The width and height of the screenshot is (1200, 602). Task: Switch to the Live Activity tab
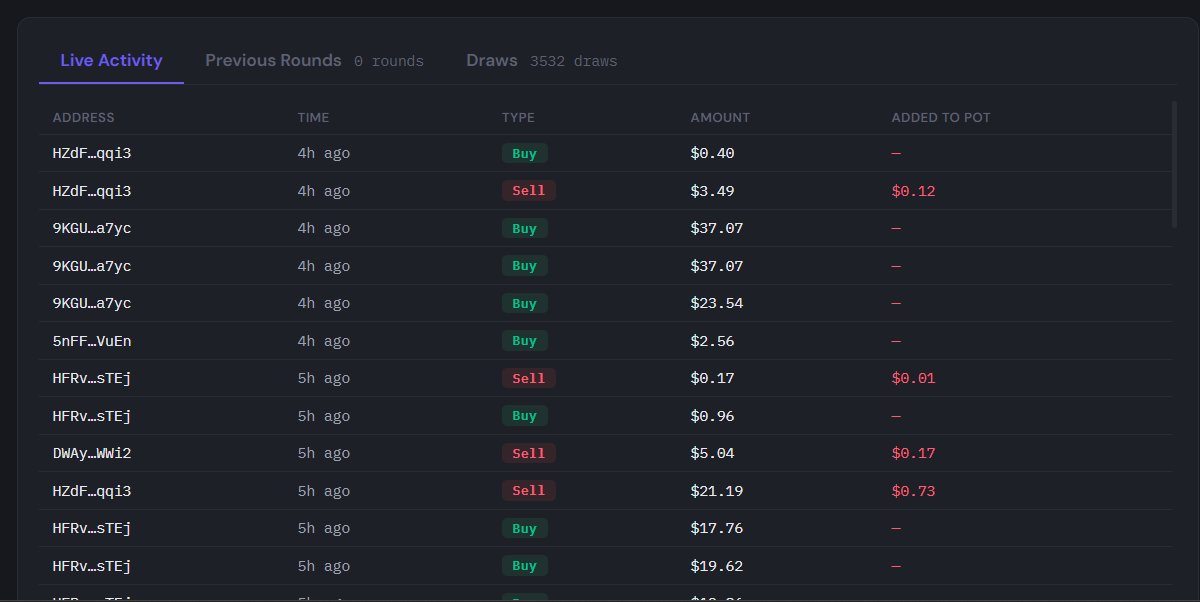tap(111, 60)
